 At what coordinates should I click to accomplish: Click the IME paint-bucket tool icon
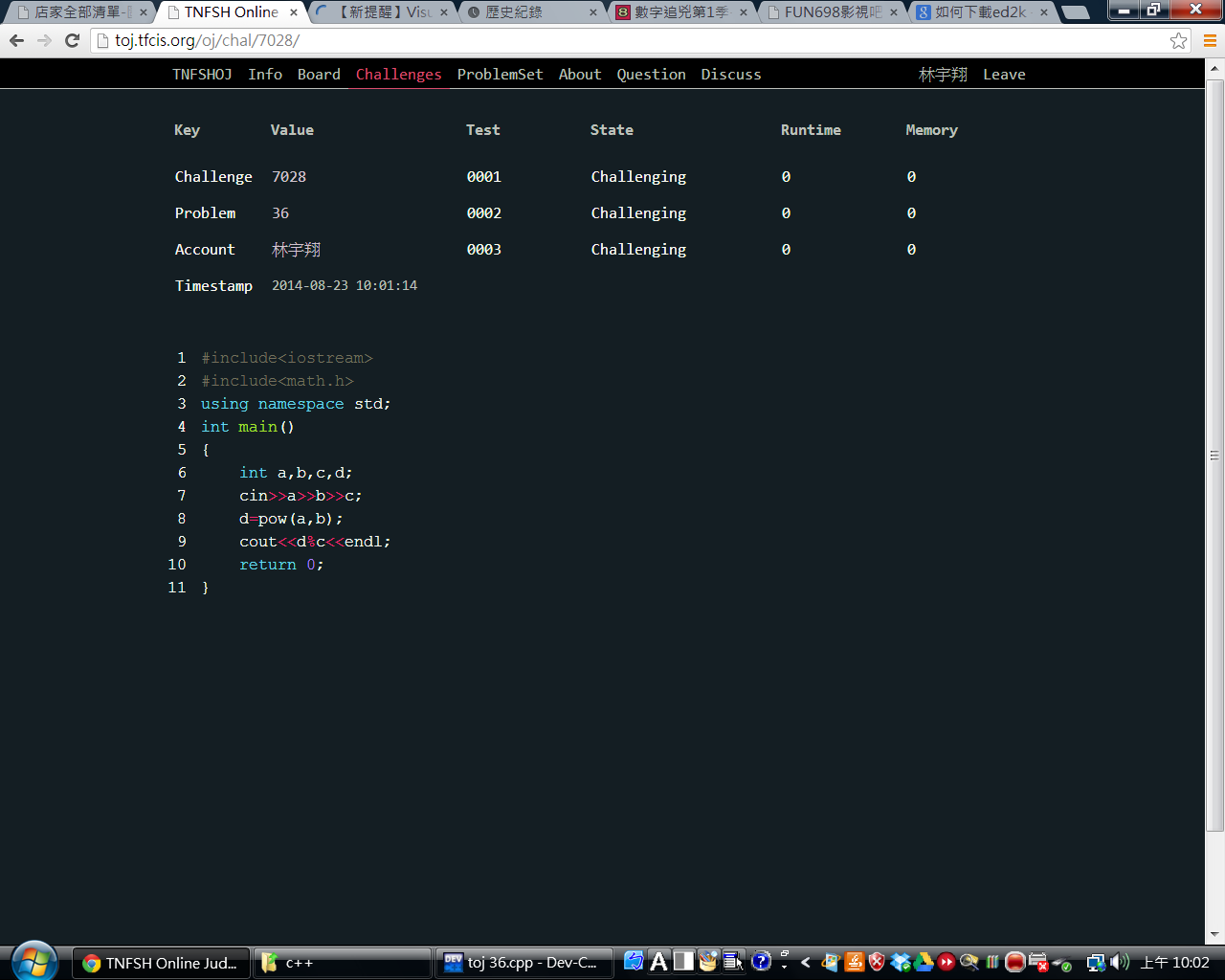tap(708, 962)
